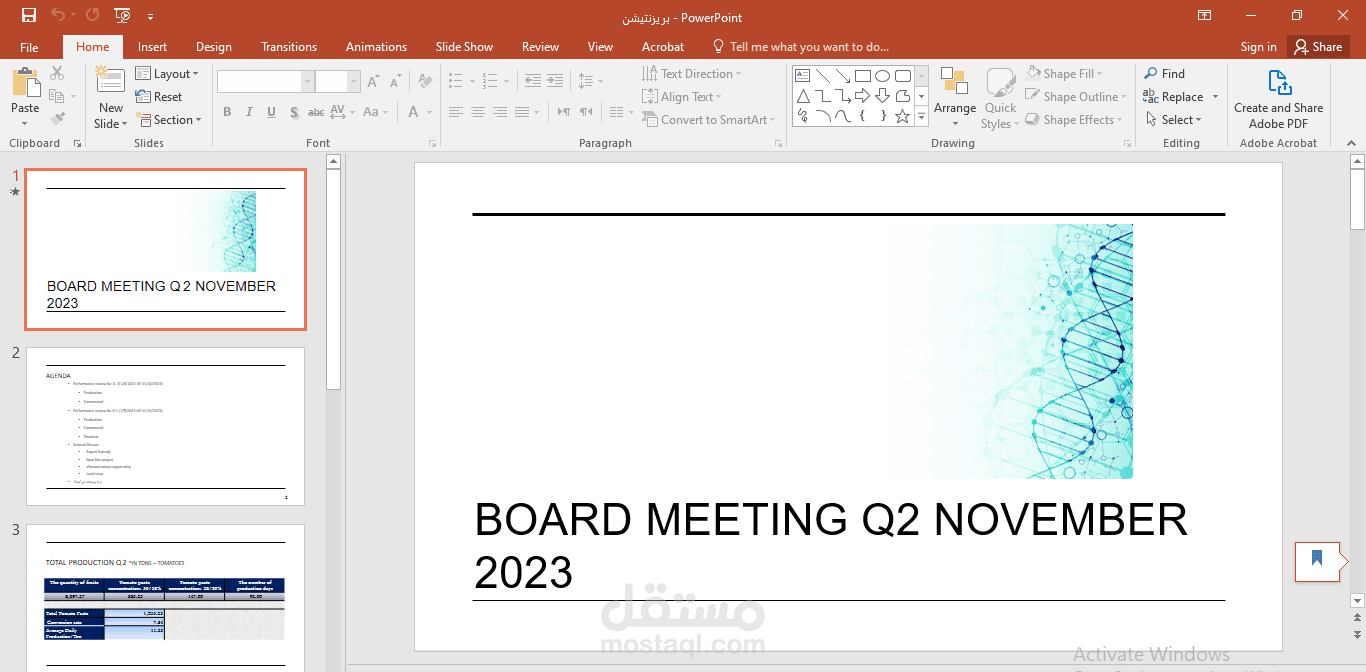The image size is (1366, 672).
Task: Click the Clear All Formatting eraser icon
Action: point(424,82)
